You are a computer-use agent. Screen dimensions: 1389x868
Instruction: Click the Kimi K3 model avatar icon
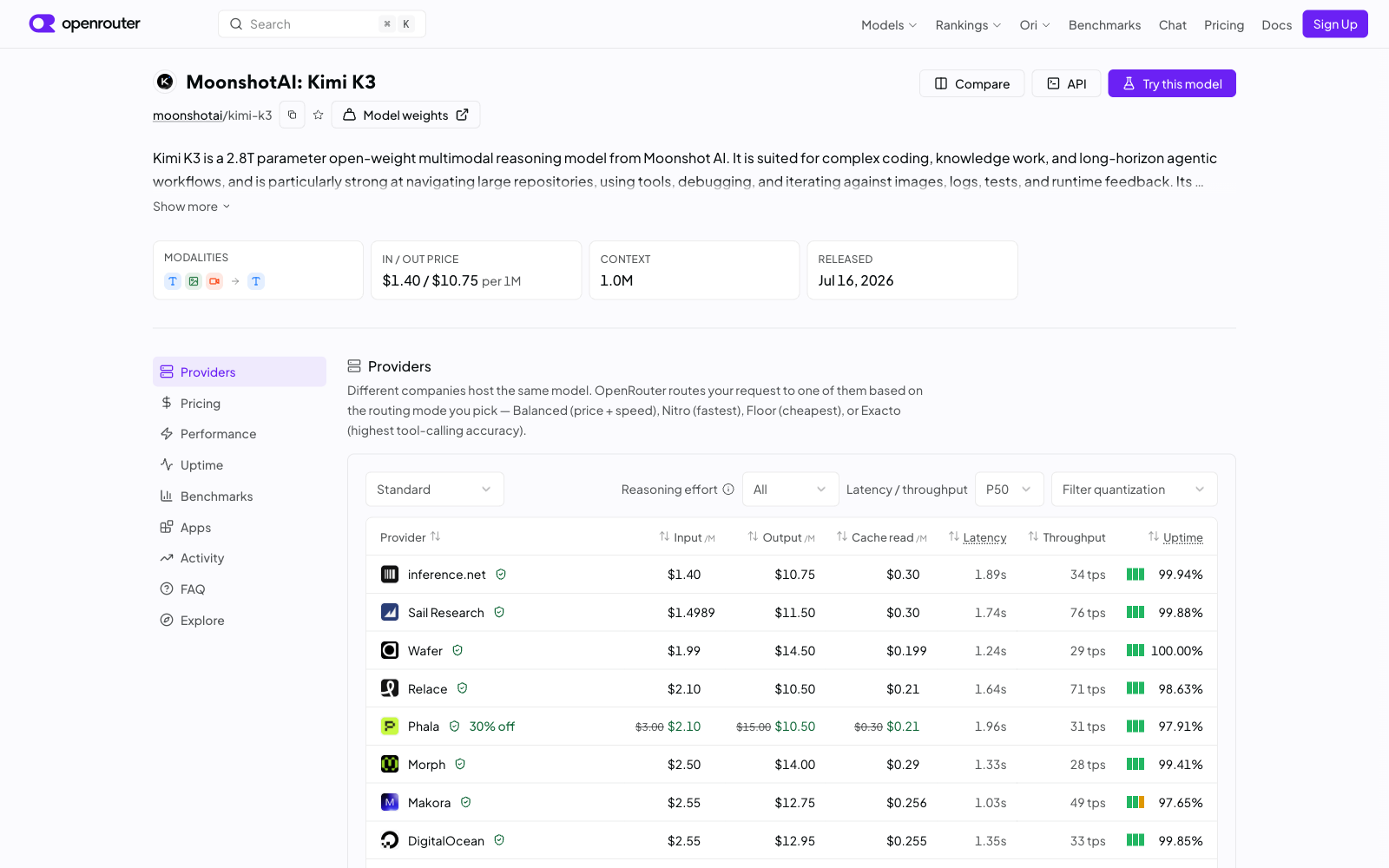click(x=165, y=82)
